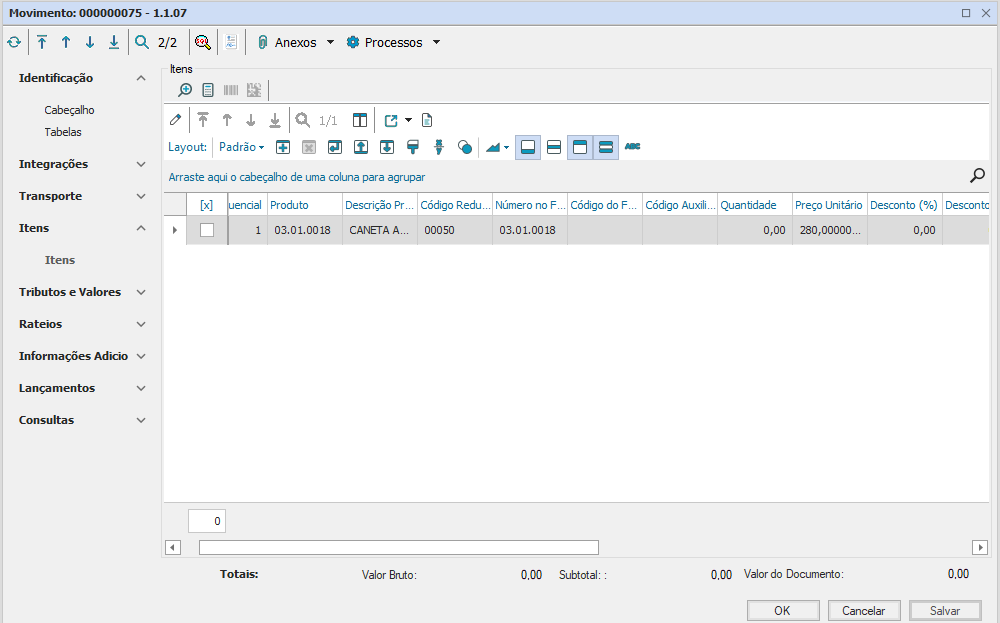Go to the first record in the top toolbar
This screenshot has width=1000, height=623.
[42, 43]
